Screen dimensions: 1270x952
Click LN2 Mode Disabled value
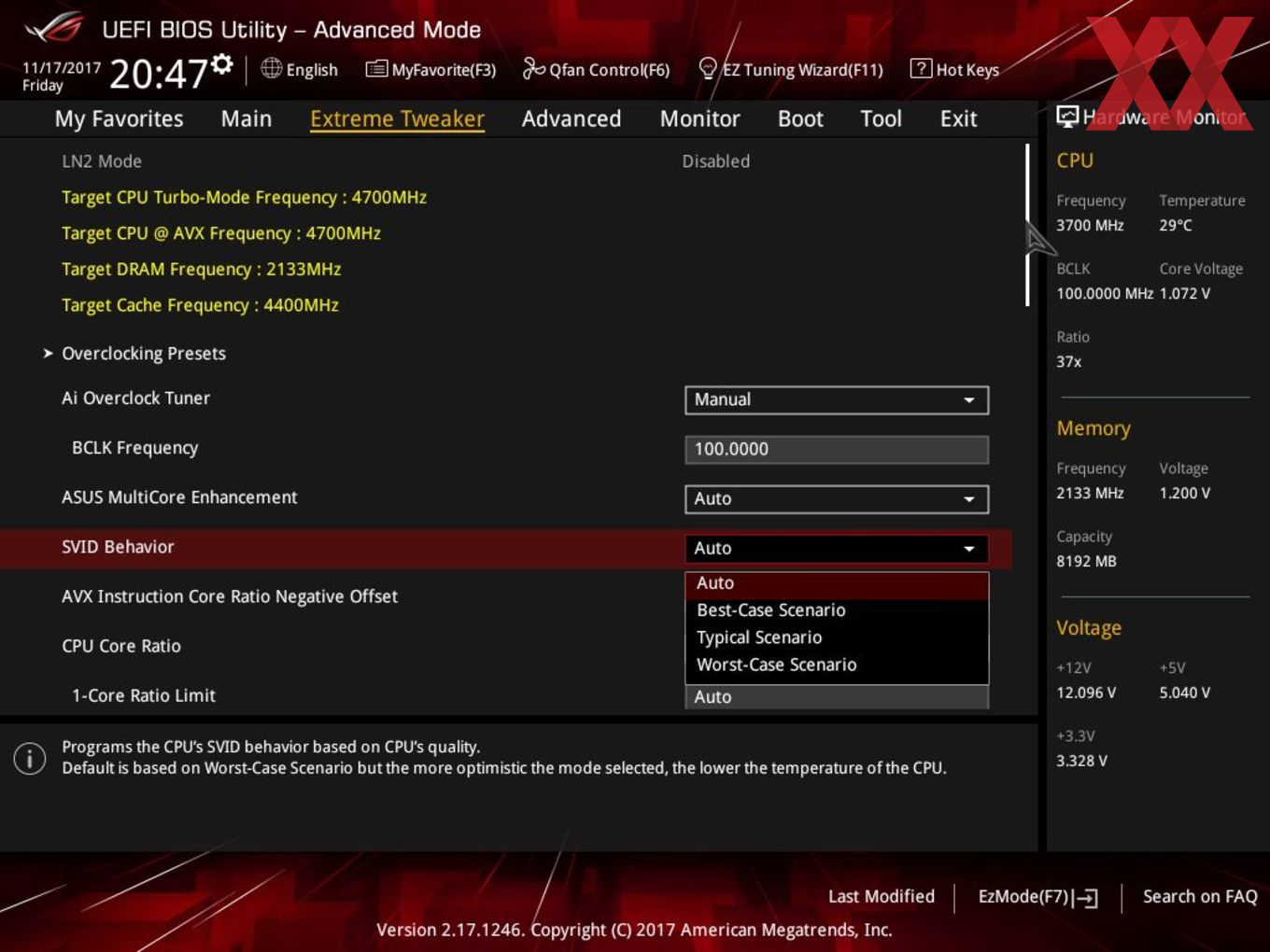pos(716,161)
